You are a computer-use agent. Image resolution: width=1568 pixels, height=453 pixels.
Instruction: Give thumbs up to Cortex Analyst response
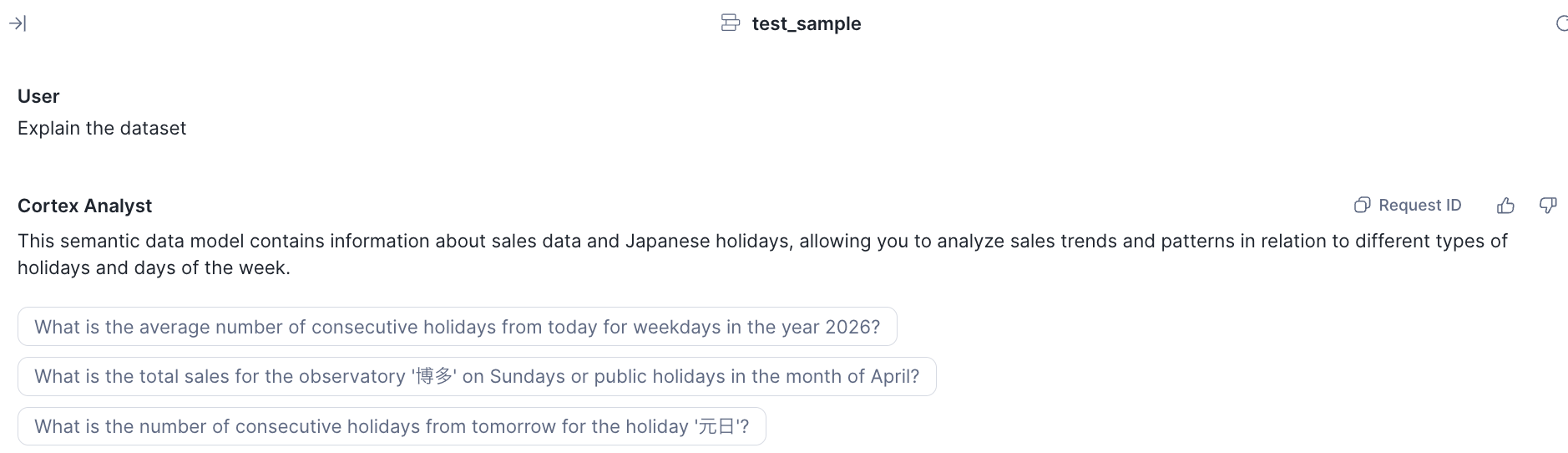(1505, 206)
